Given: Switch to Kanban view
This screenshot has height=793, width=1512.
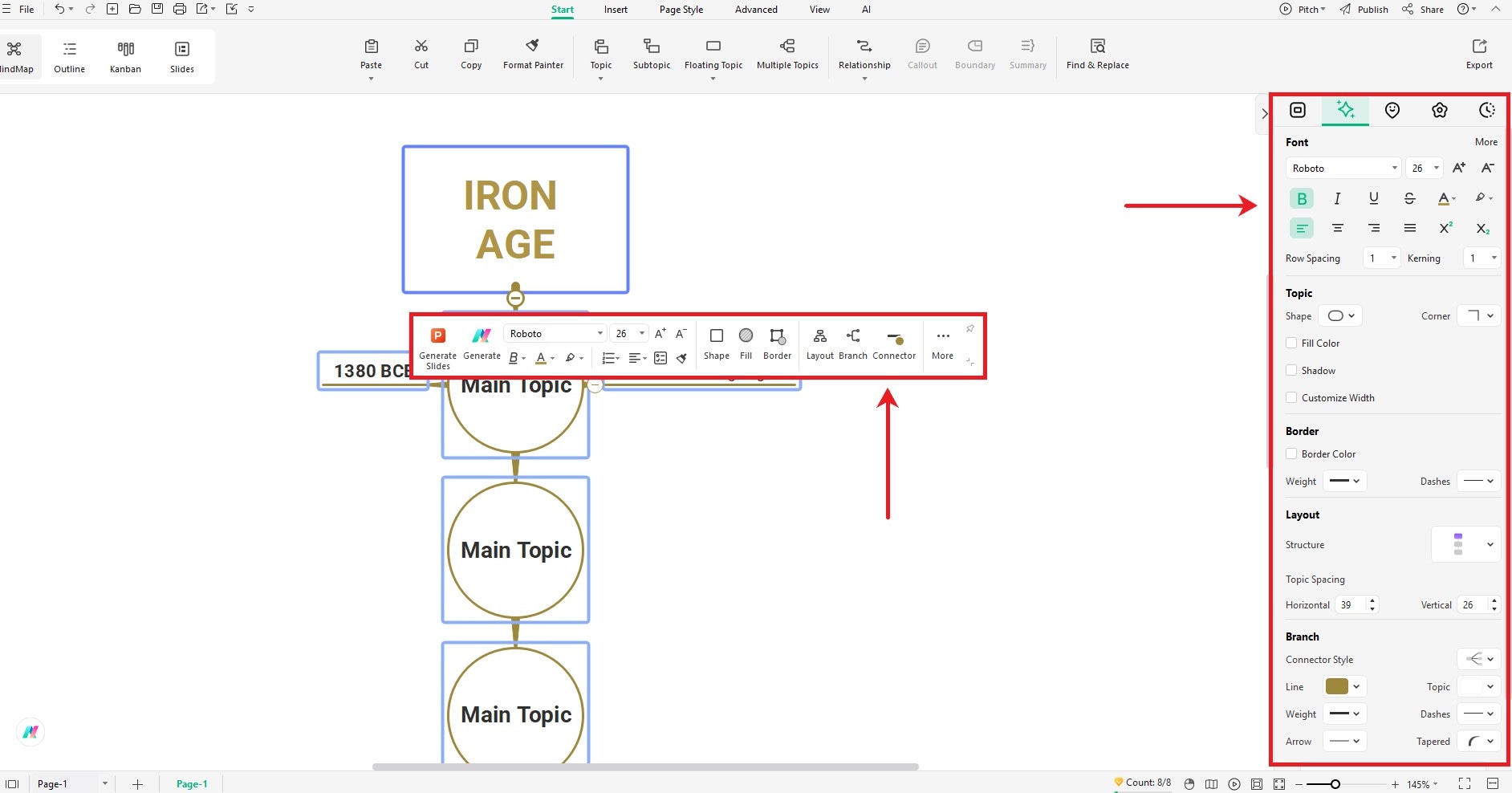Looking at the screenshot, I should tap(125, 56).
